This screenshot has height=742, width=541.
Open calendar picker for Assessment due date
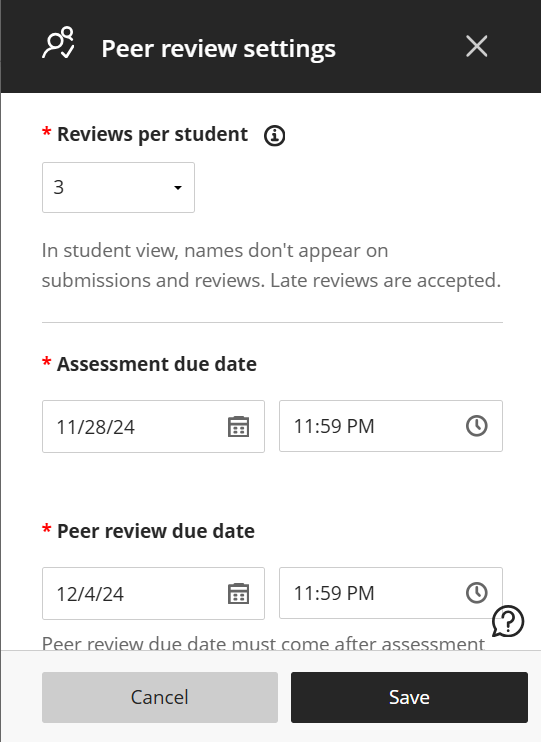coord(239,426)
